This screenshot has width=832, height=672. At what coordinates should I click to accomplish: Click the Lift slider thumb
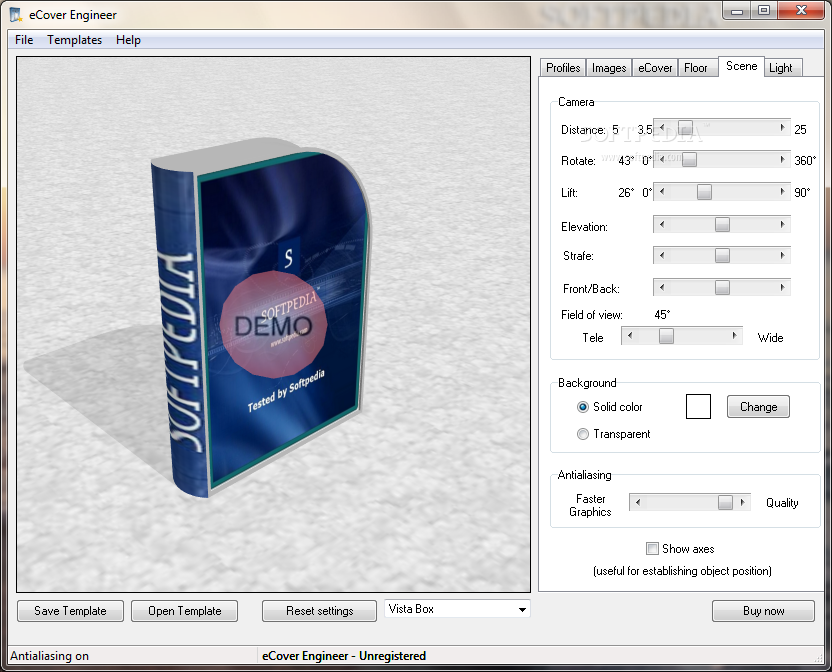704,192
